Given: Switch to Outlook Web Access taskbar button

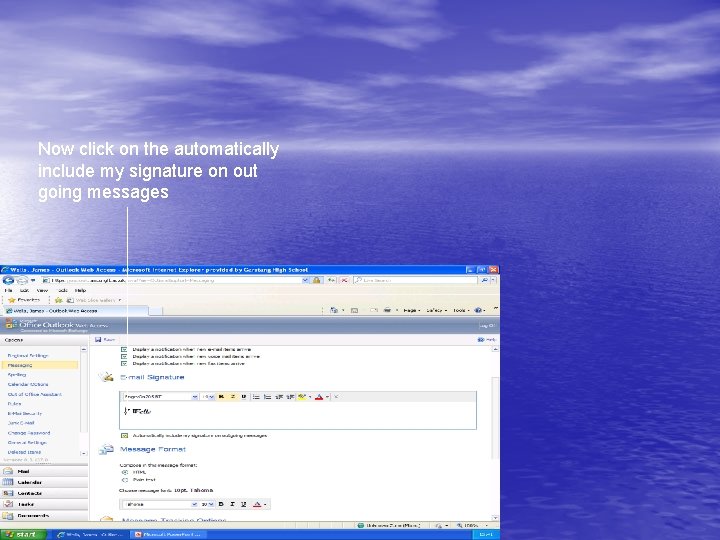Looking at the screenshot, I should click(x=91, y=534).
